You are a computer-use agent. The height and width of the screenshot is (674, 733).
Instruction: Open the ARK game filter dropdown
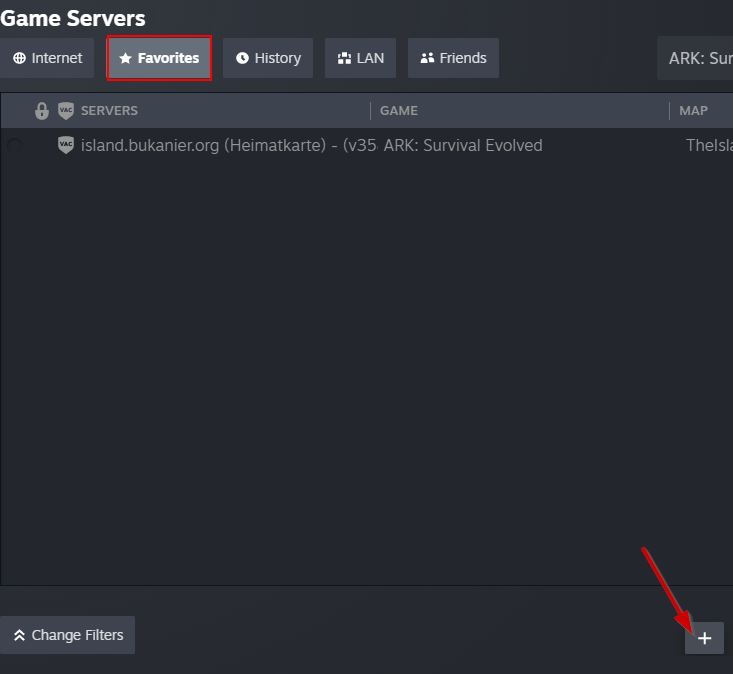point(699,58)
